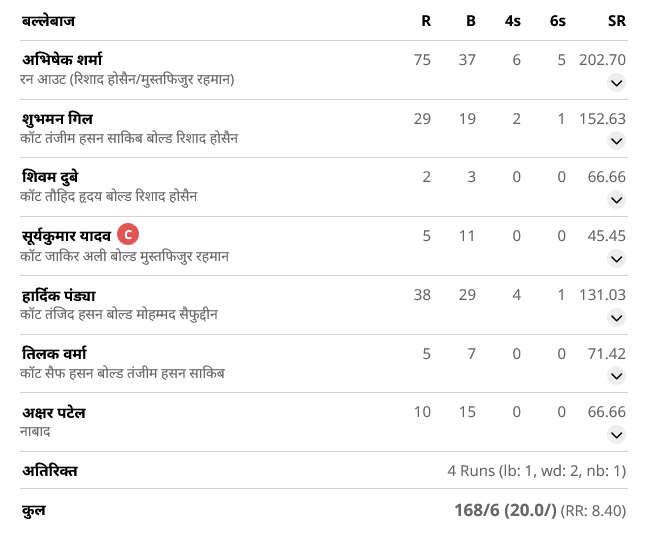Expand अक्षर पटेल row chevron
The image size is (648, 544).
pyautogui.click(x=616, y=435)
